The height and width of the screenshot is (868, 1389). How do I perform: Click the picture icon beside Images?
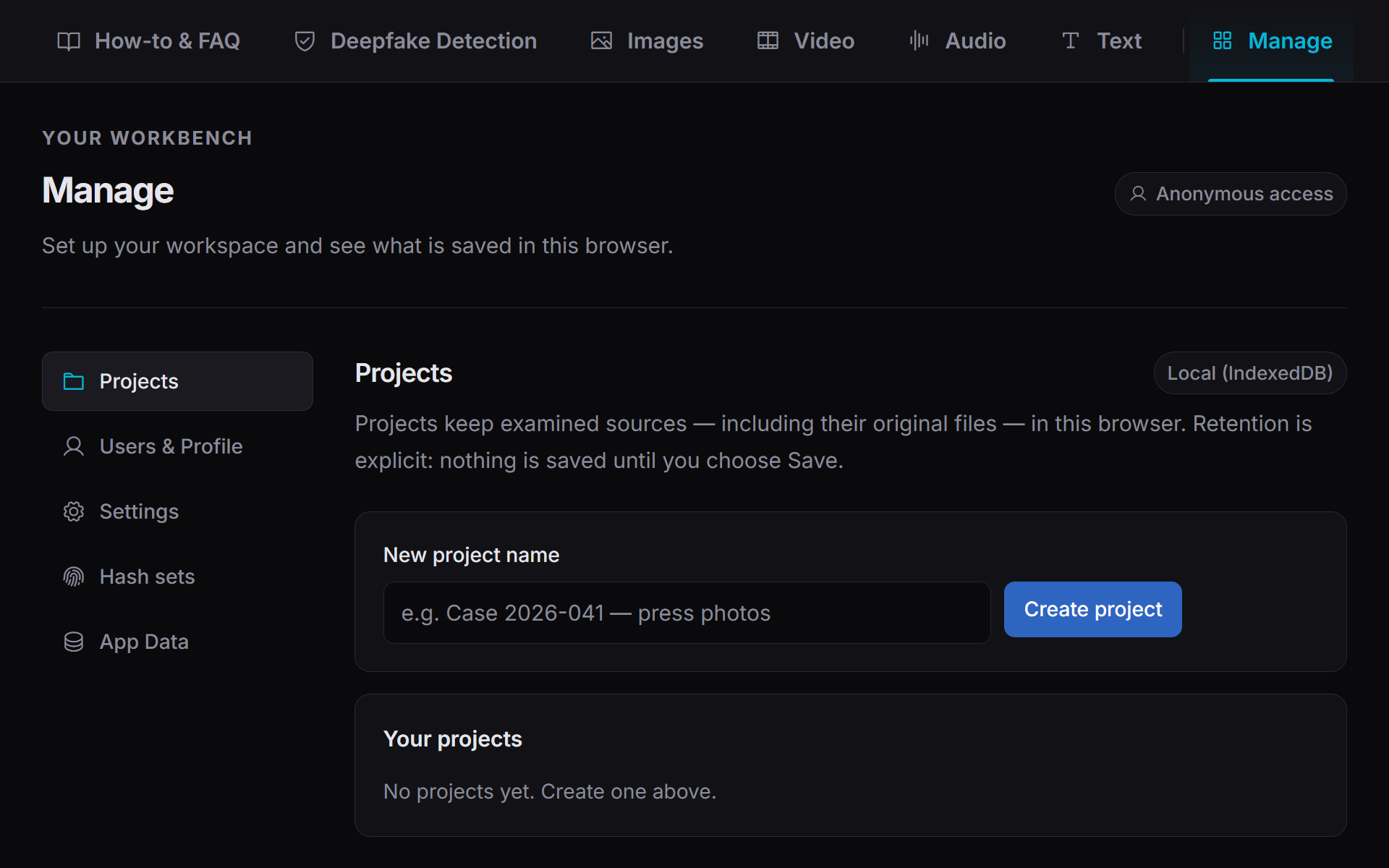tap(601, 41)
